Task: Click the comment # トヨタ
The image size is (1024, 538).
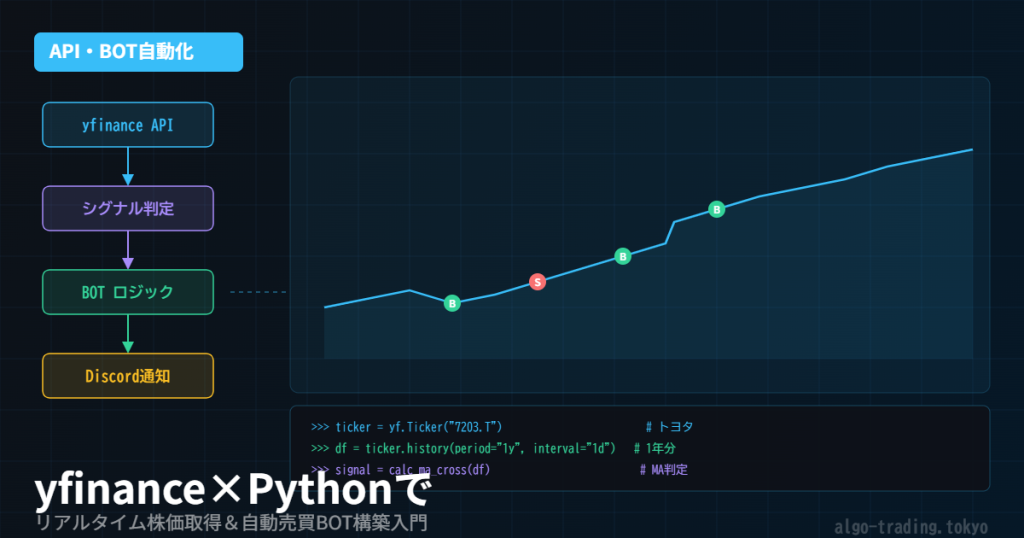Action: pyautogui.click(x=669, y=427)
